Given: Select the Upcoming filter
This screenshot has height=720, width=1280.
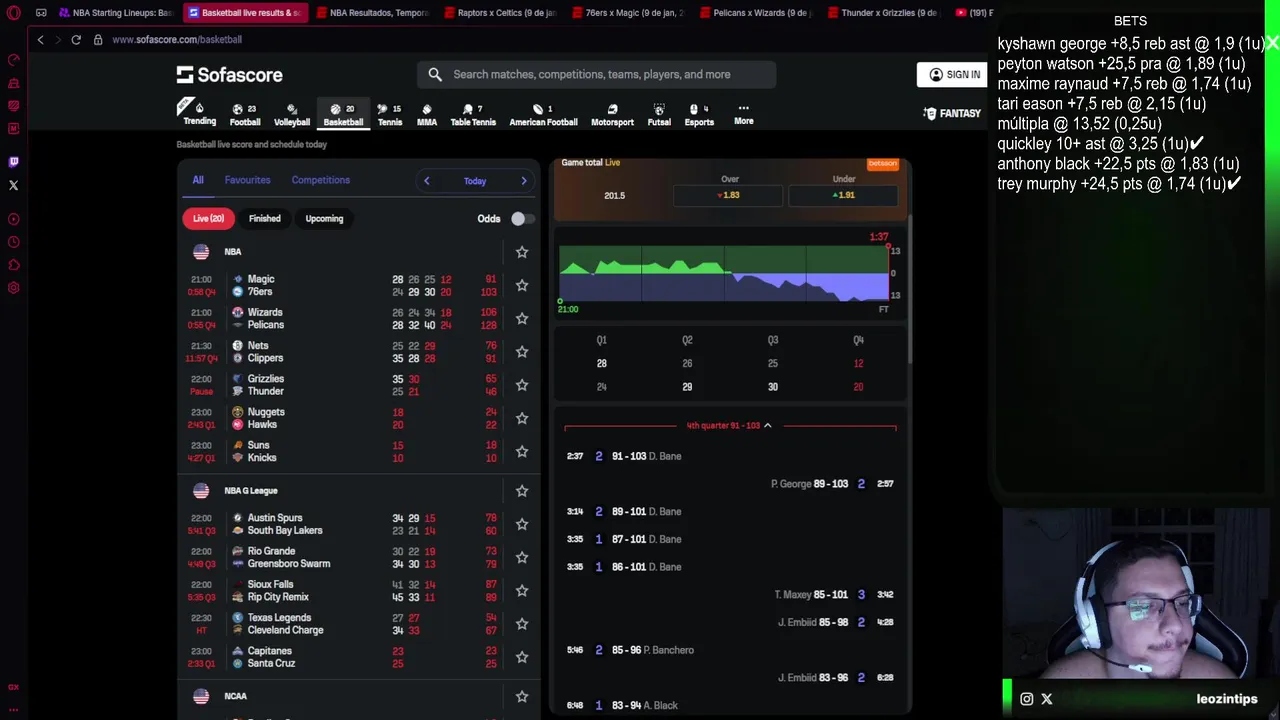Looking at the screenshot, I should 324,218.
